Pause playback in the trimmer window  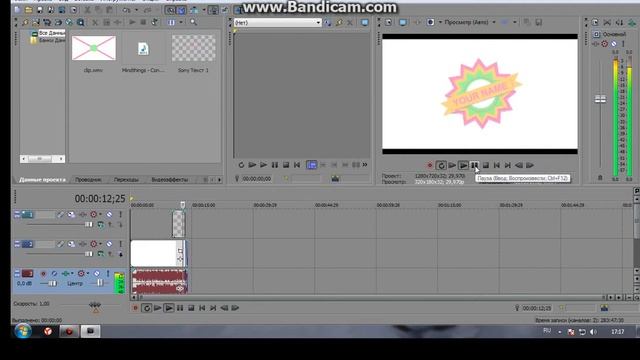275,165
